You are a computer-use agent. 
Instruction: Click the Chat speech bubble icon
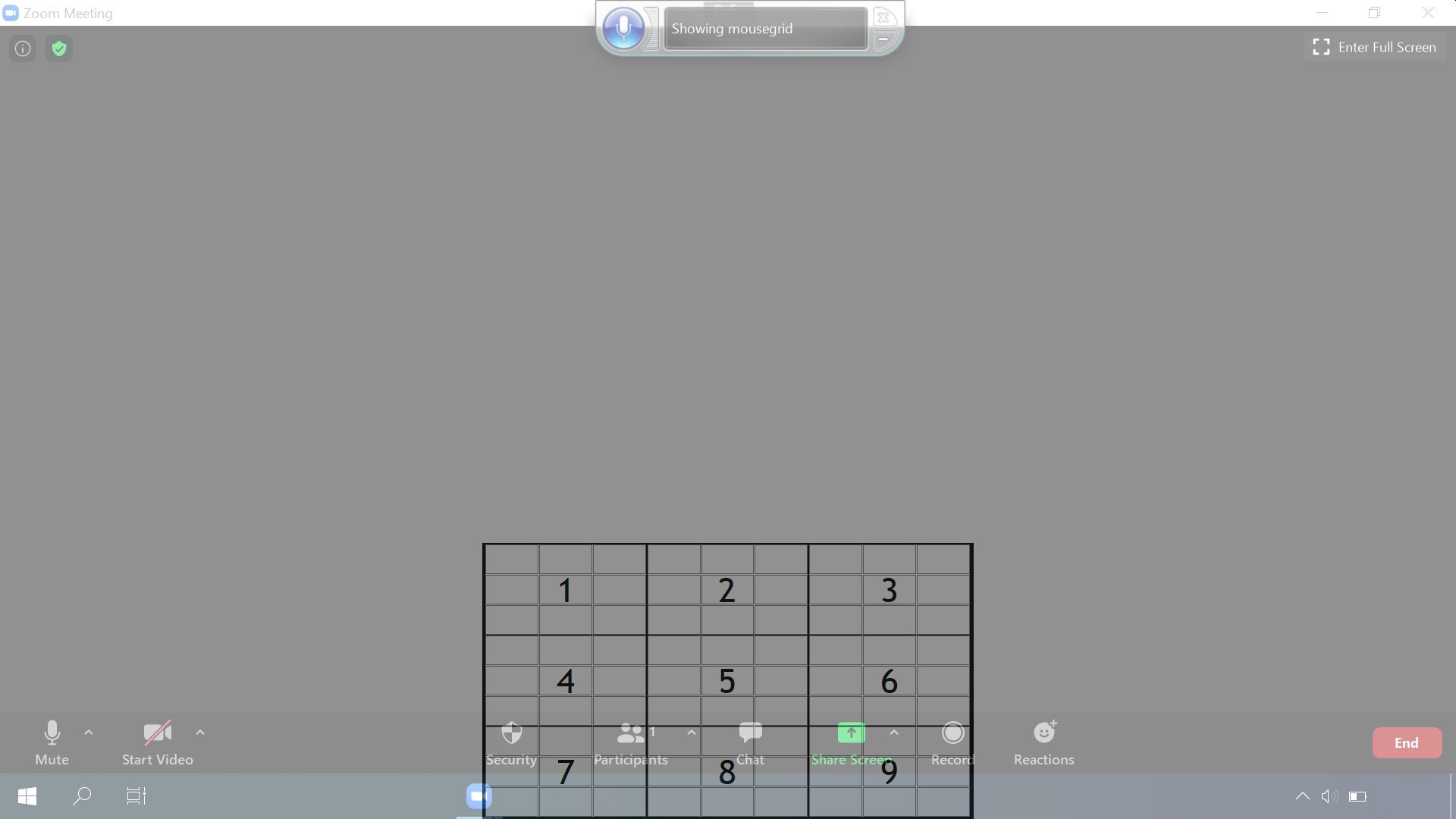tap(750, 732)
